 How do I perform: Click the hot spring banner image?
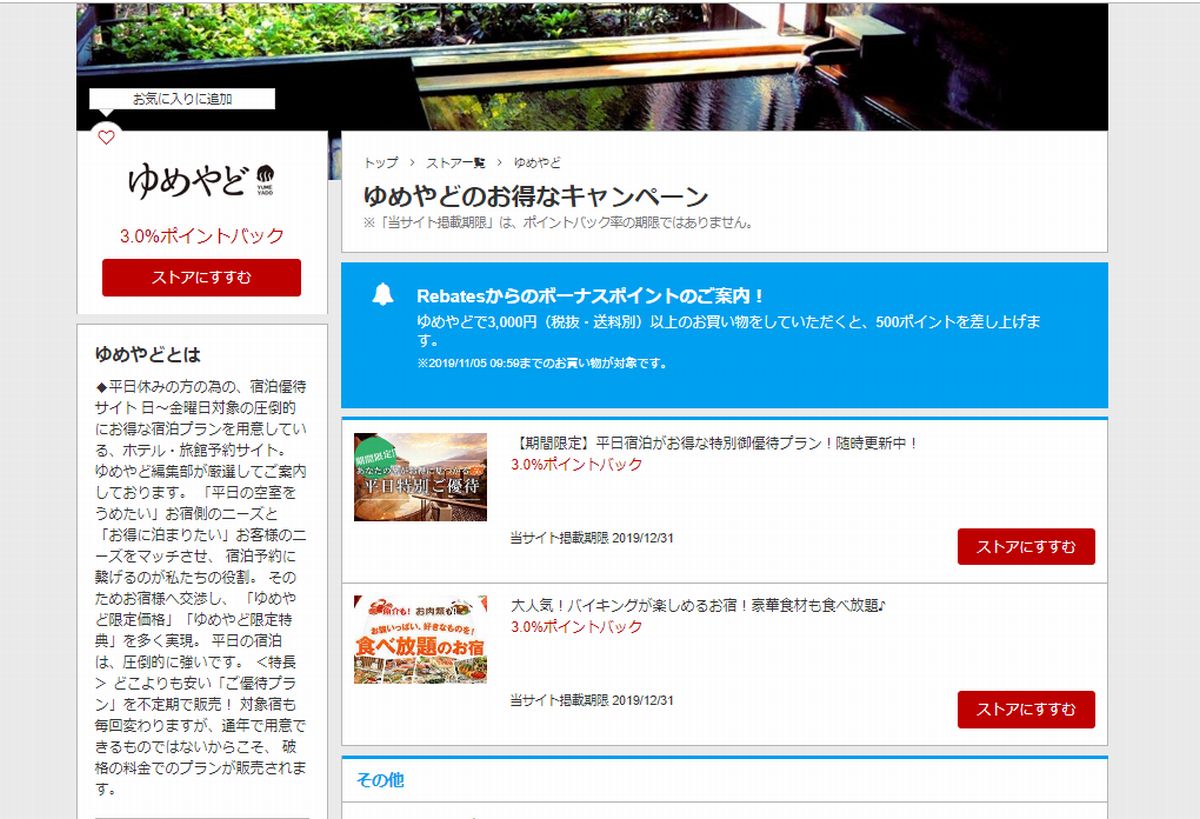click(x=592, y=66)
